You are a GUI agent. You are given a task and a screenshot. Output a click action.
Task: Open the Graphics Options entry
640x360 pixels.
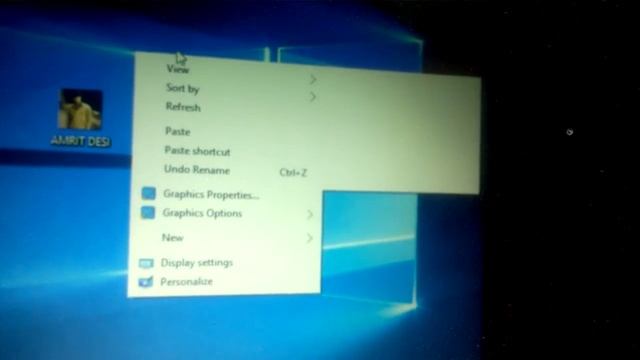(x=202, y=213)
